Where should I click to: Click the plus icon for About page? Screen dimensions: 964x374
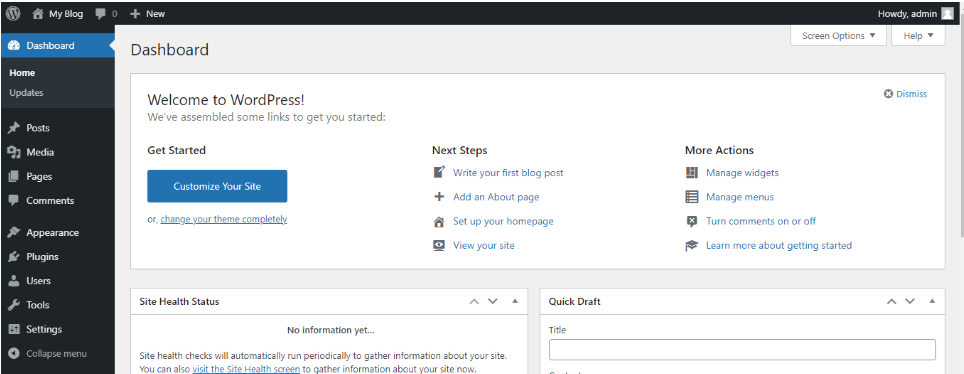(x=439, y=197)
